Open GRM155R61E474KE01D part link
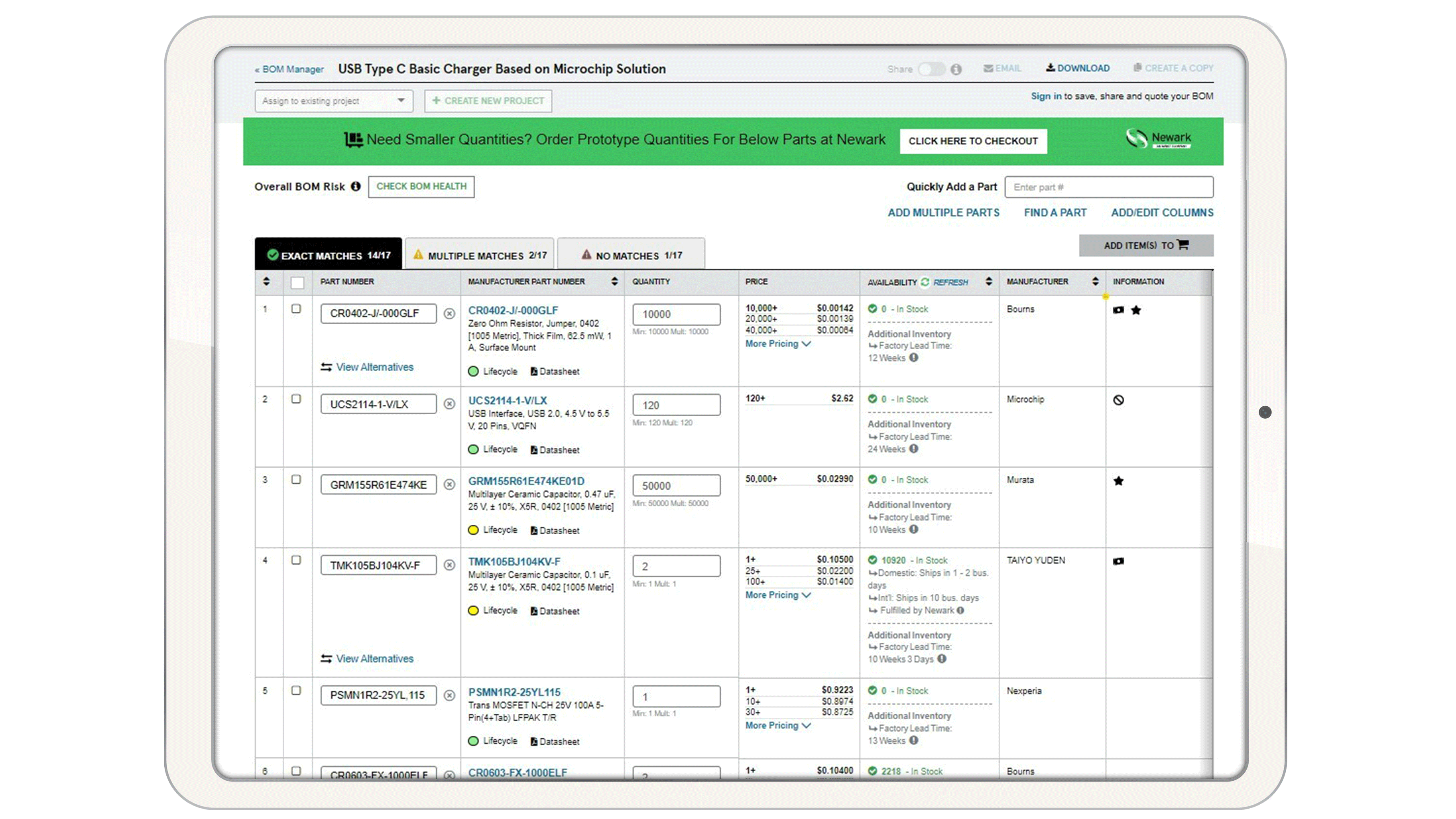 coord(526,481)
